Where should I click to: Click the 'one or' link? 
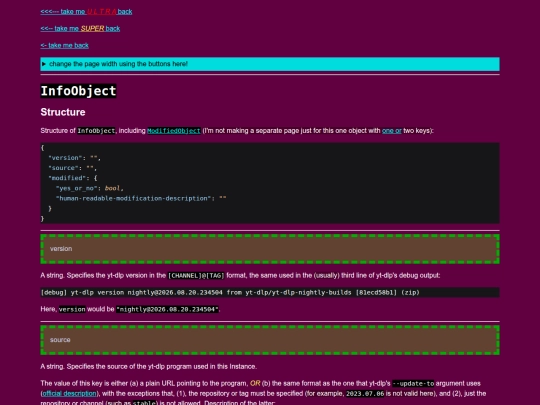click(x=392, y=131)
